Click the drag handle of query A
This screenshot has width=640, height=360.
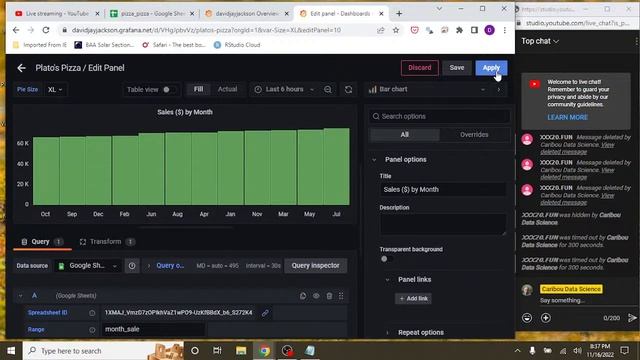(341, 296)
